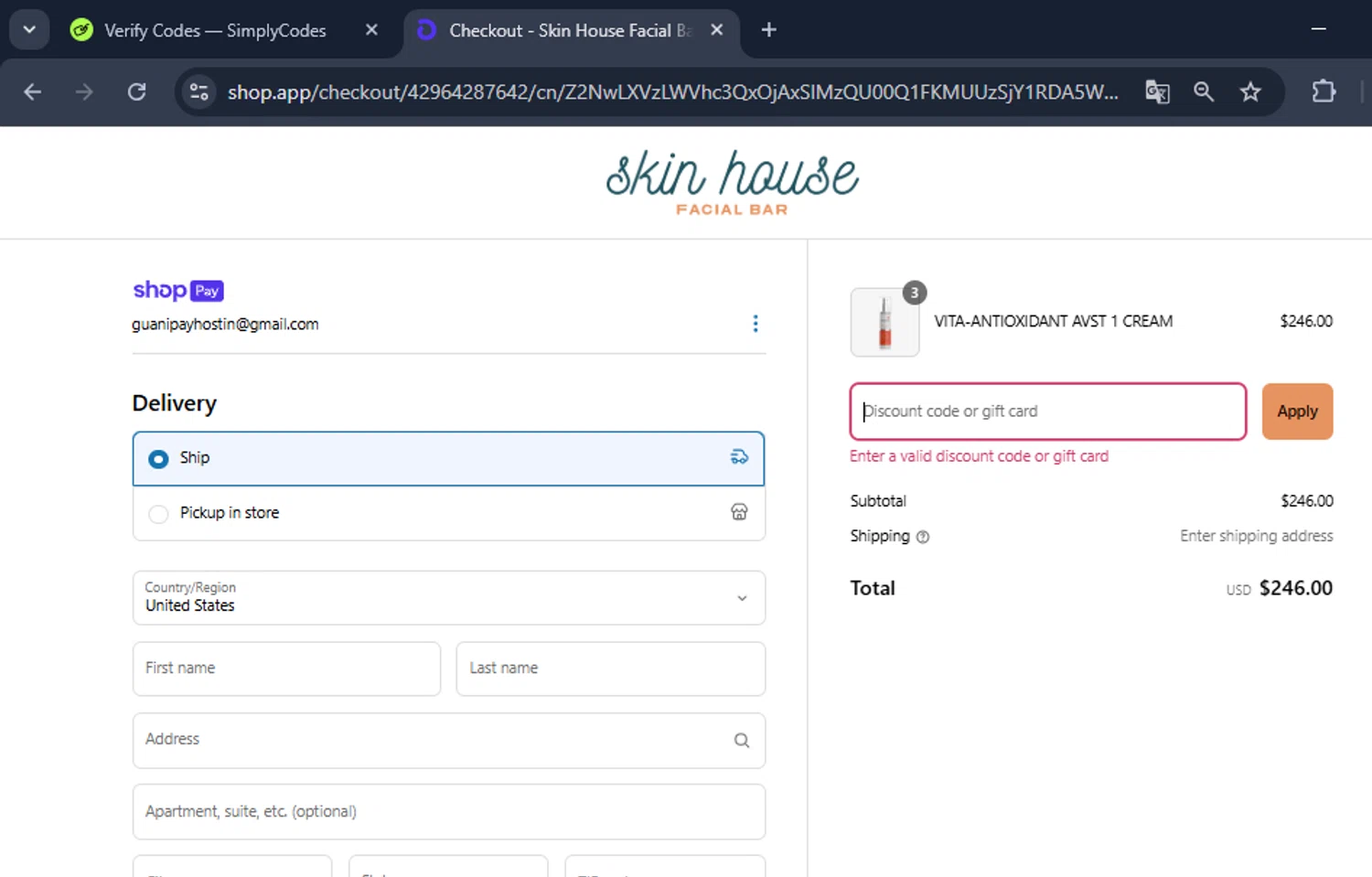Select the Ship delivery option
The height and width of the screenshot is (877, 1372).
point(448,458)
